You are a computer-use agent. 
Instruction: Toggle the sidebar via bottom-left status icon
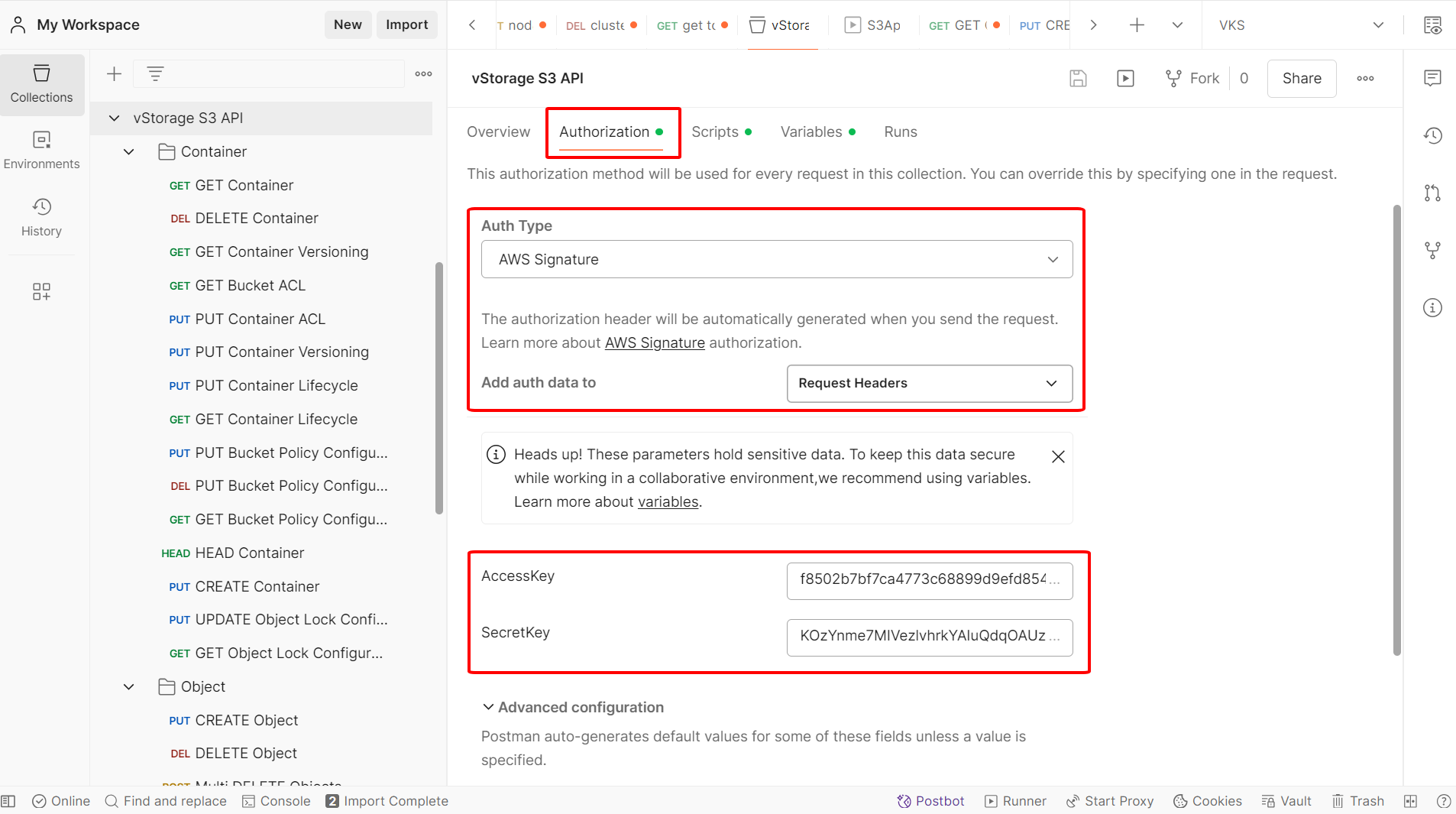tap(8, 801)
